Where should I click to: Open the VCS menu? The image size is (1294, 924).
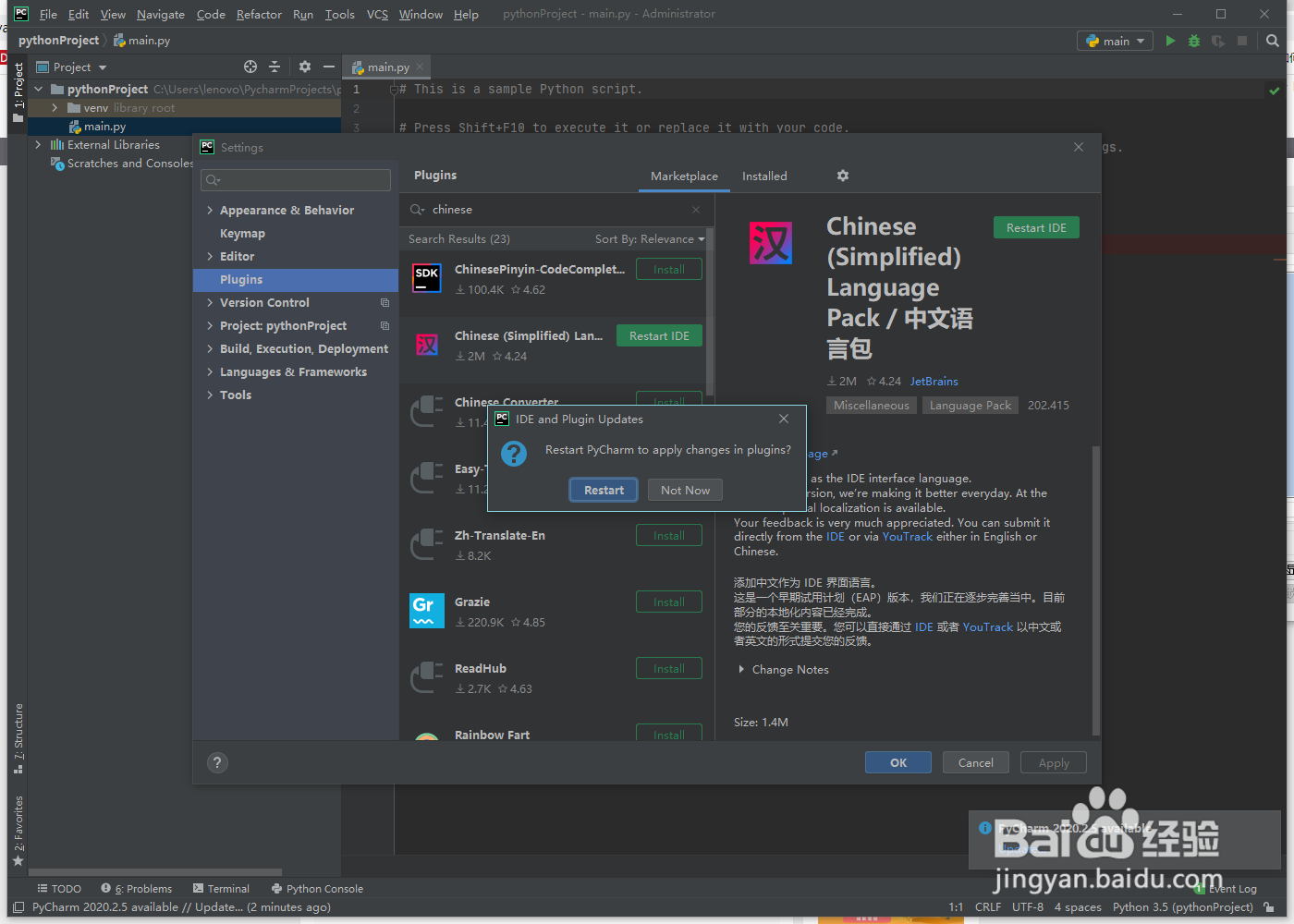(377, 14)
